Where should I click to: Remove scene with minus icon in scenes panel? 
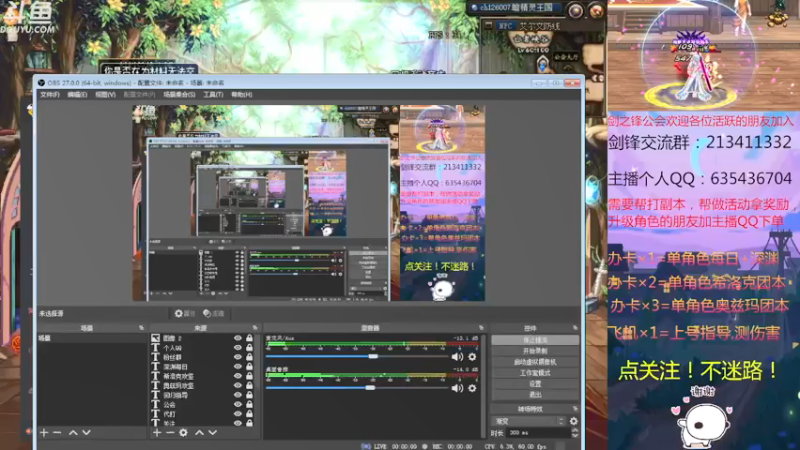(57, 433)
